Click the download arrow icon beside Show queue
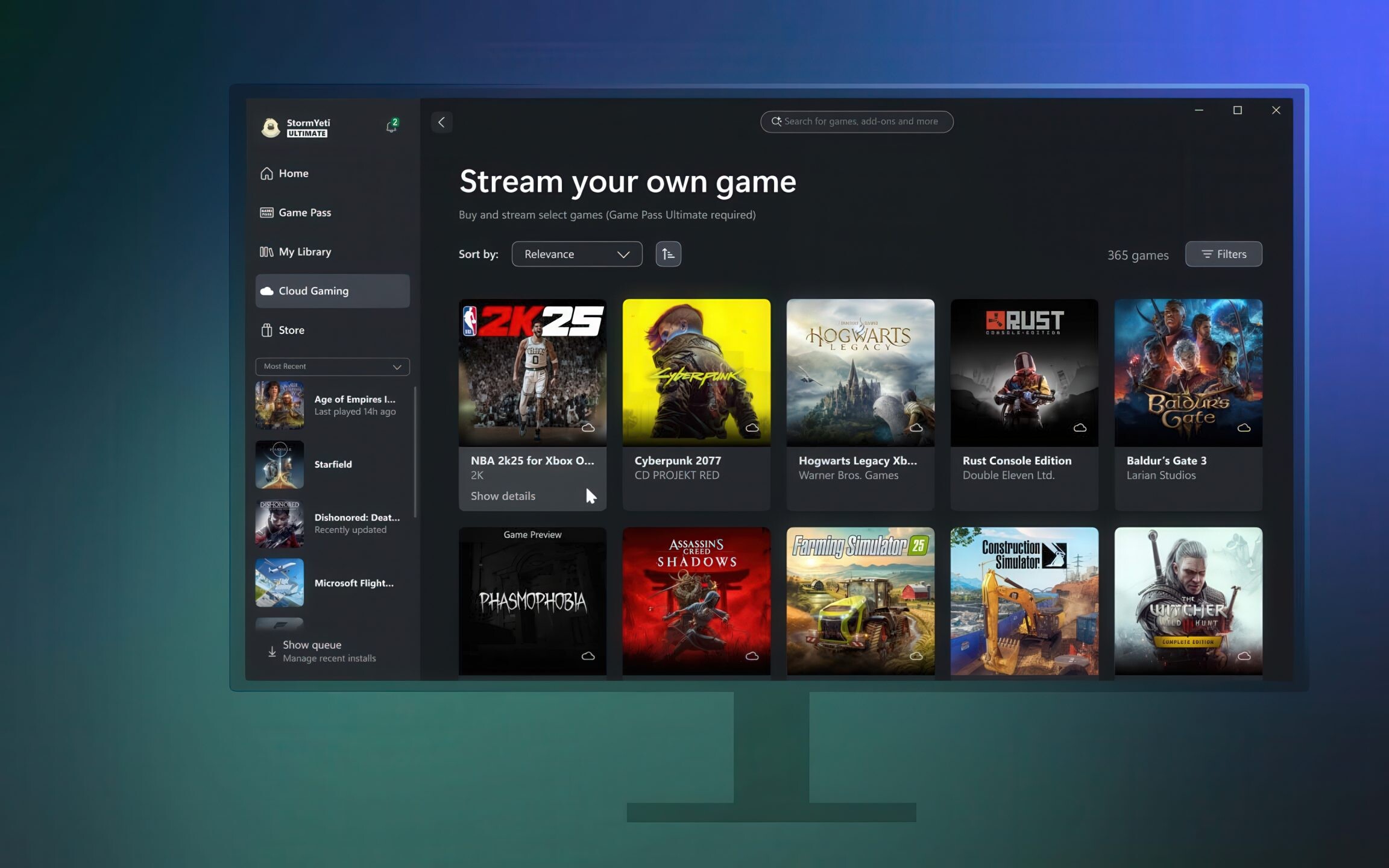1389x868 pixels. (272, 652)
